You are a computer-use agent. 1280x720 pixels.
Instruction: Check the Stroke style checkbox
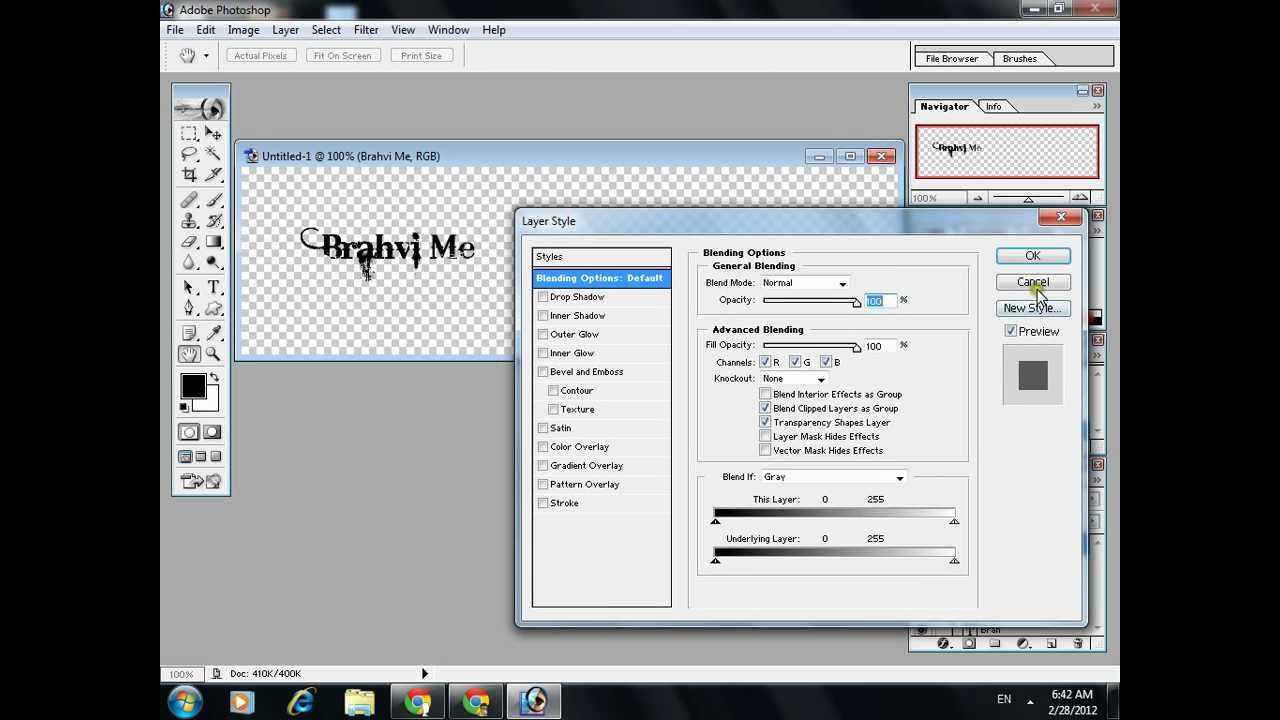[543, 503]
